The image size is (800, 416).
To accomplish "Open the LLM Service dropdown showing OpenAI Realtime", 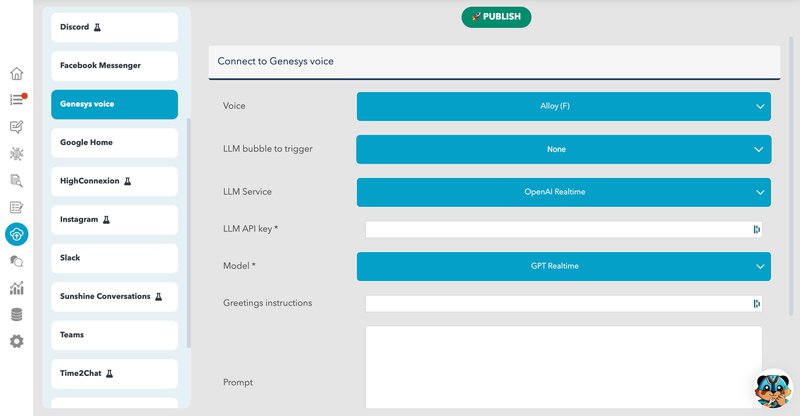I will (564, 192).
